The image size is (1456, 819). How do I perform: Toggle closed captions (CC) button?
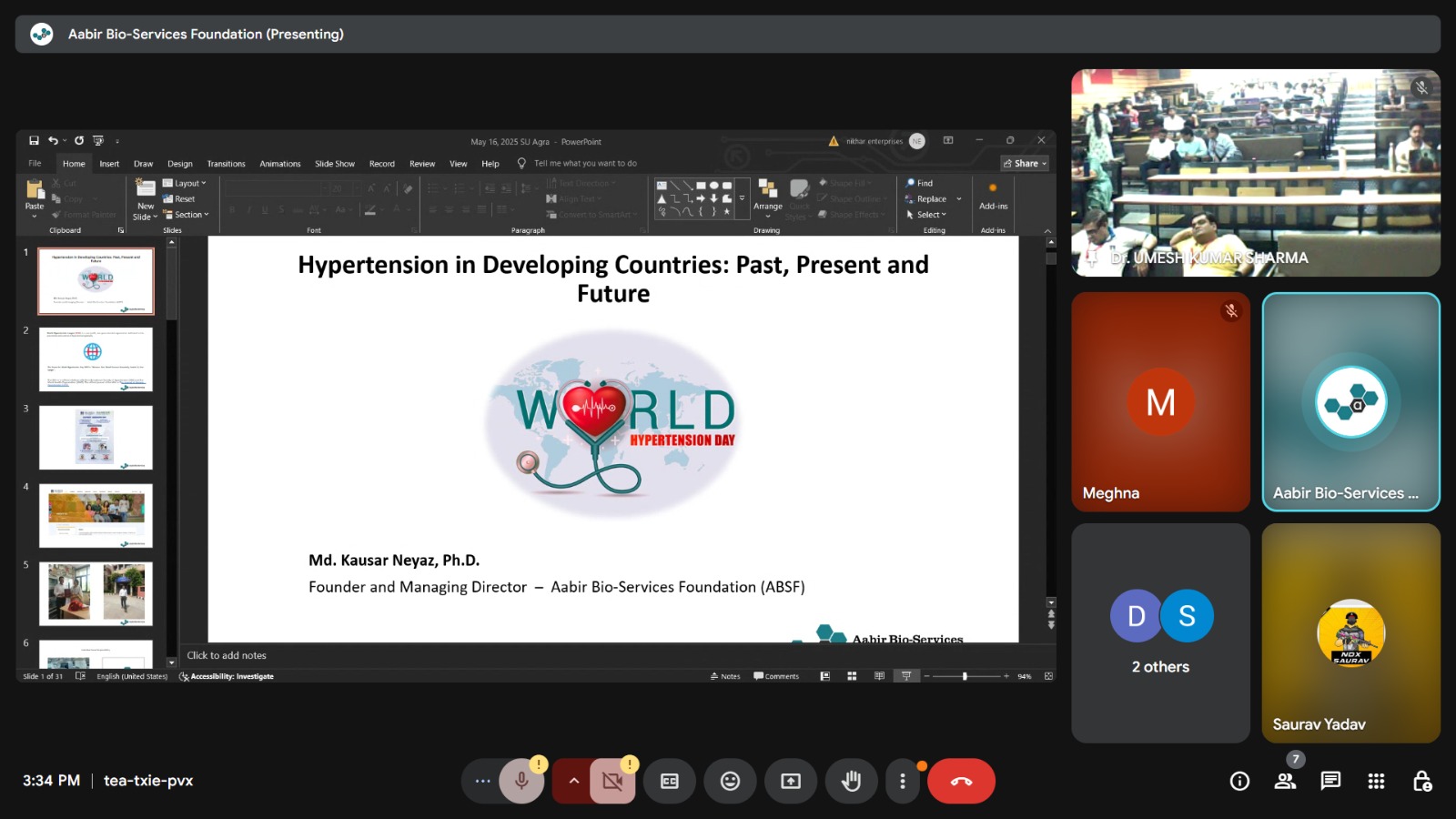[670, 781]
